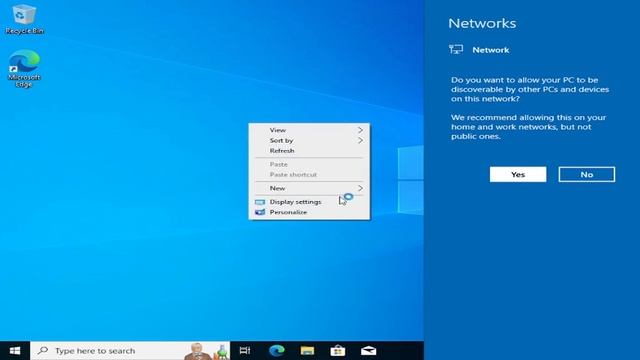This screenshot has width=640, height=360.
Task: Click the Network label in the Networks panel
Action: click(491, 50)
